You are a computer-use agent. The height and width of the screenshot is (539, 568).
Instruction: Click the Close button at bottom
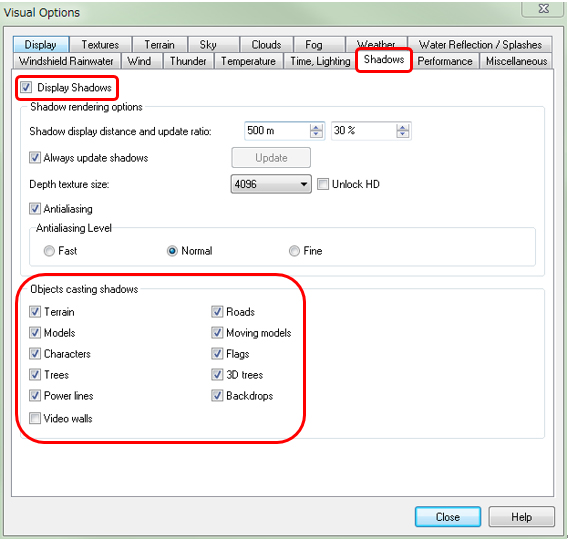pyautogui.click(x=448, y=517)
